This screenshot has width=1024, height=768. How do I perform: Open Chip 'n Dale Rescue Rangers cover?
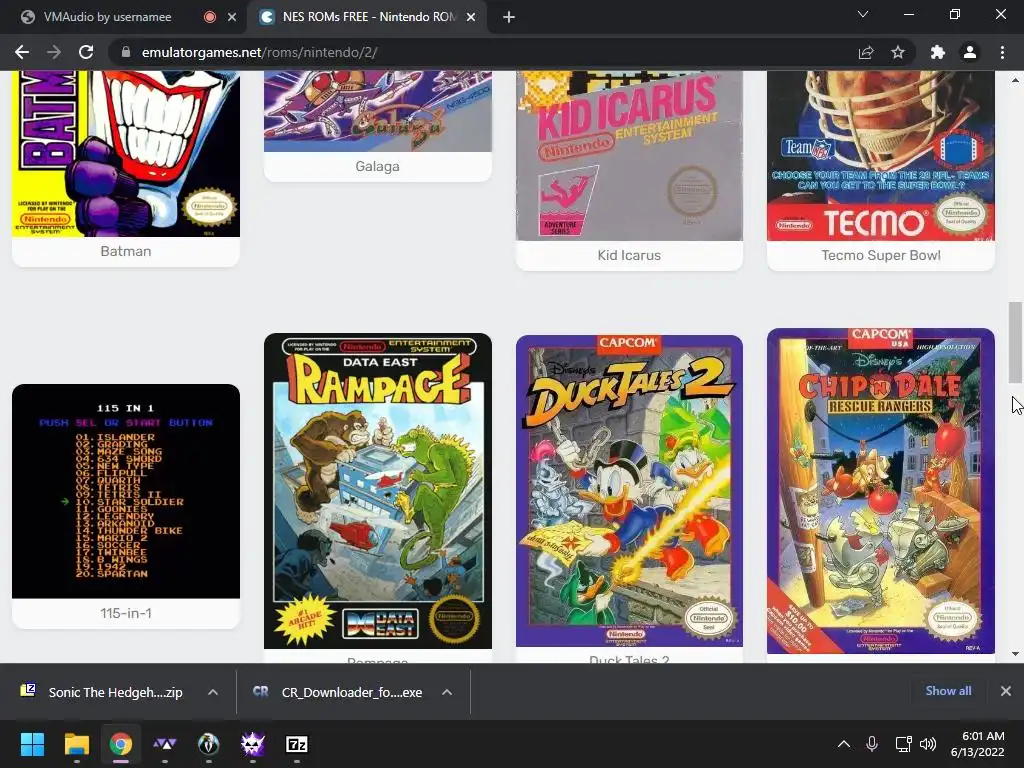coord(881,491)
